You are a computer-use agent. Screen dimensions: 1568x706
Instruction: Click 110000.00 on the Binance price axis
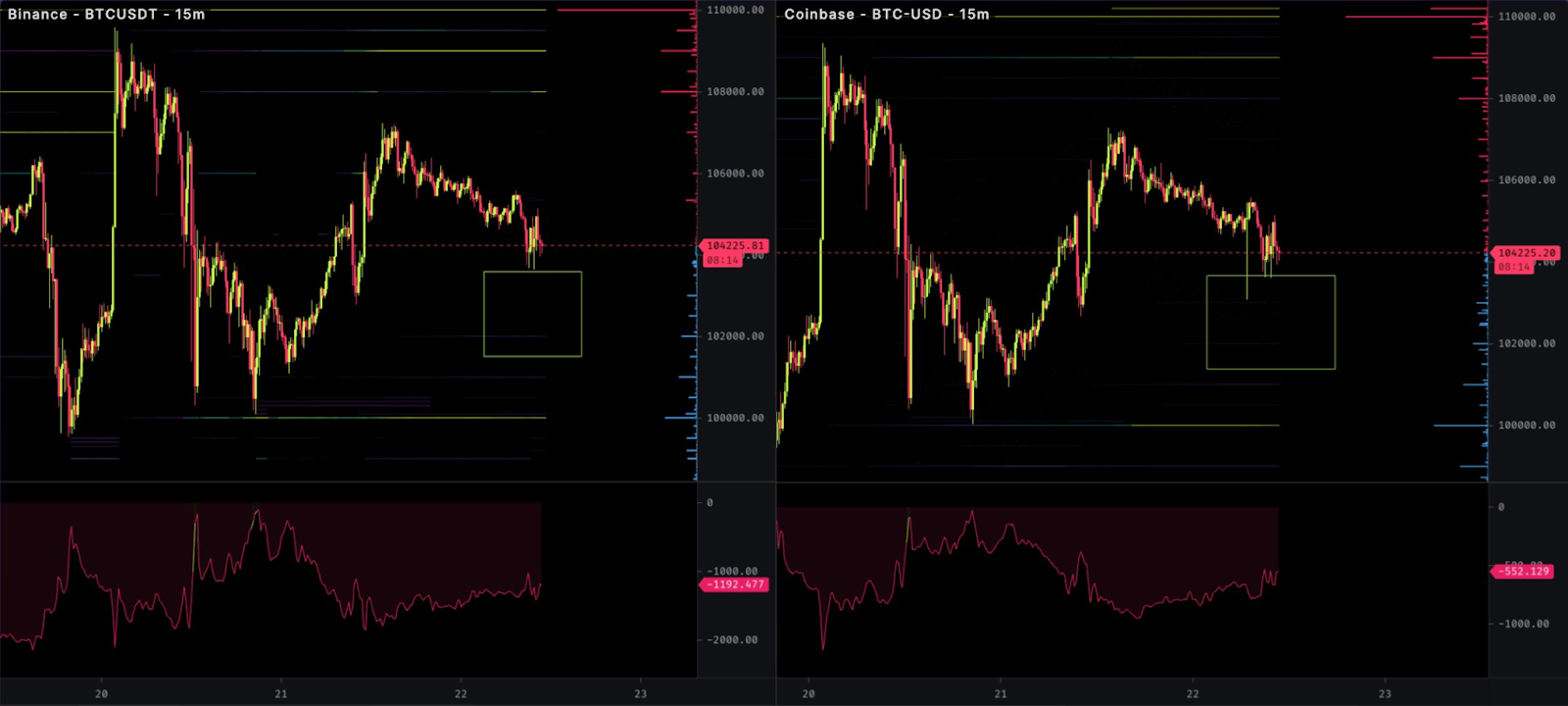pyautogui.click(x=735, y=10)
